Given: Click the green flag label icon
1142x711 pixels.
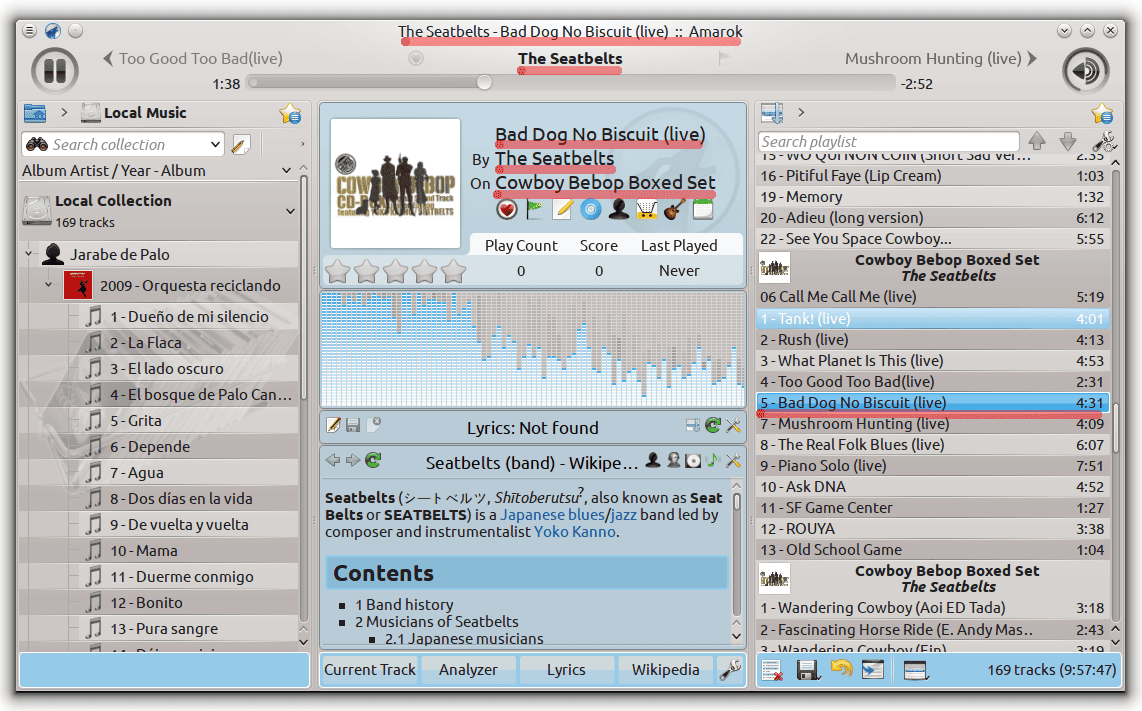Looking at the screenshot, I should point(535,210).
